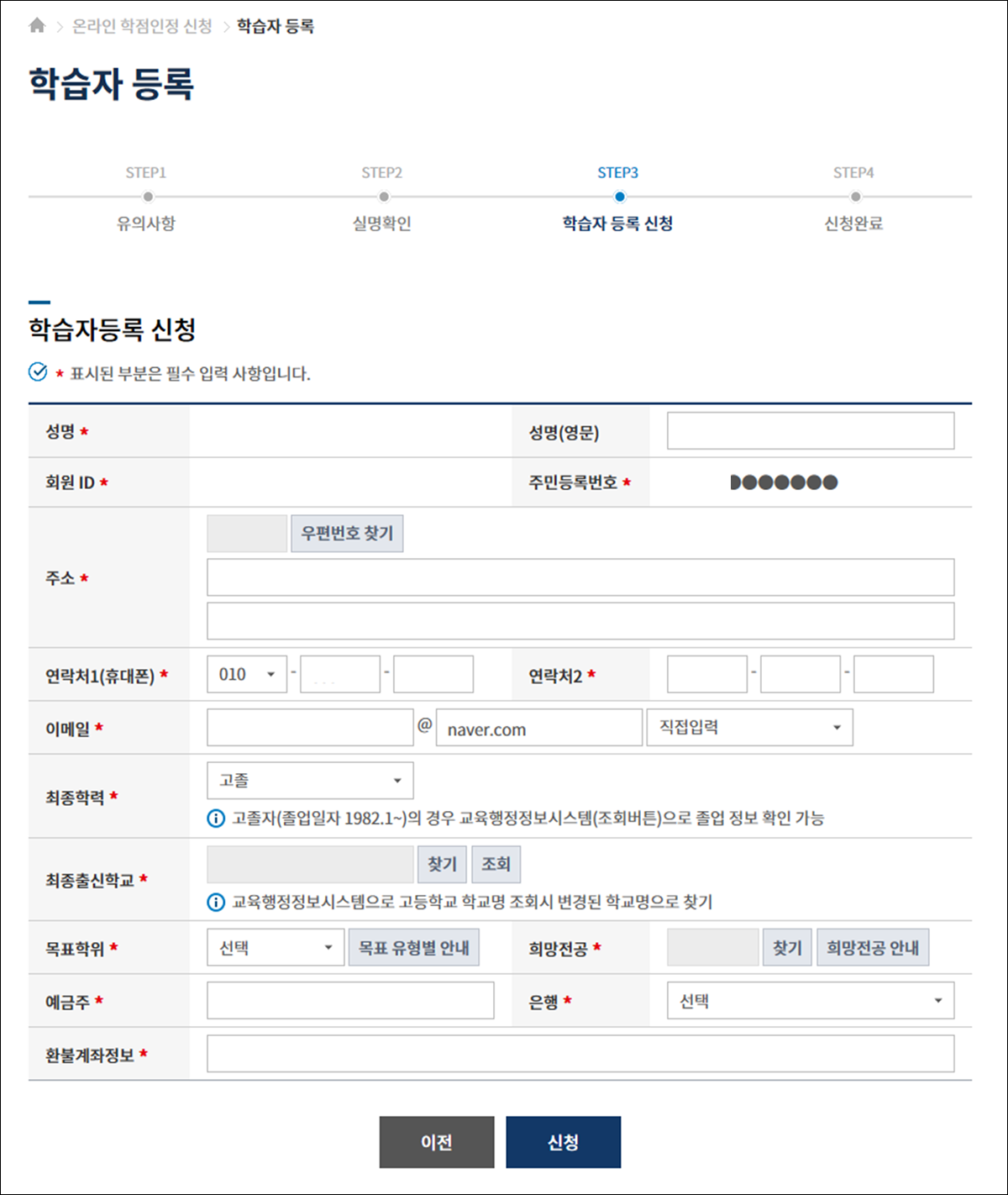
Task: Open the 은행 선택 dropdown
Action: point(810,1001)
